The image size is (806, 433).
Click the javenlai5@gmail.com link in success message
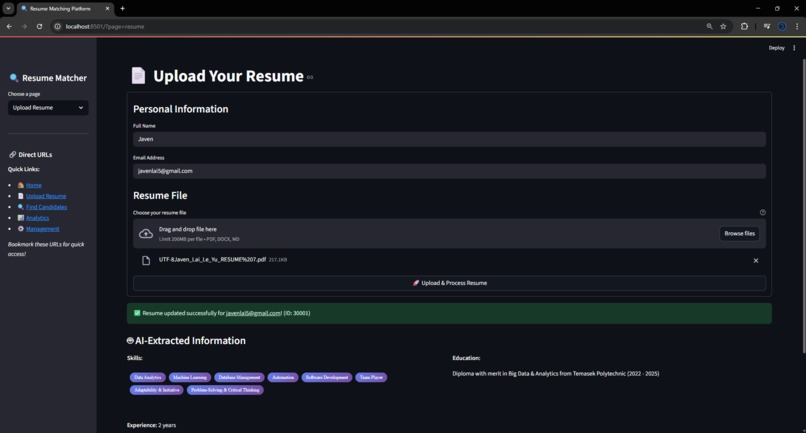point(253,313)
